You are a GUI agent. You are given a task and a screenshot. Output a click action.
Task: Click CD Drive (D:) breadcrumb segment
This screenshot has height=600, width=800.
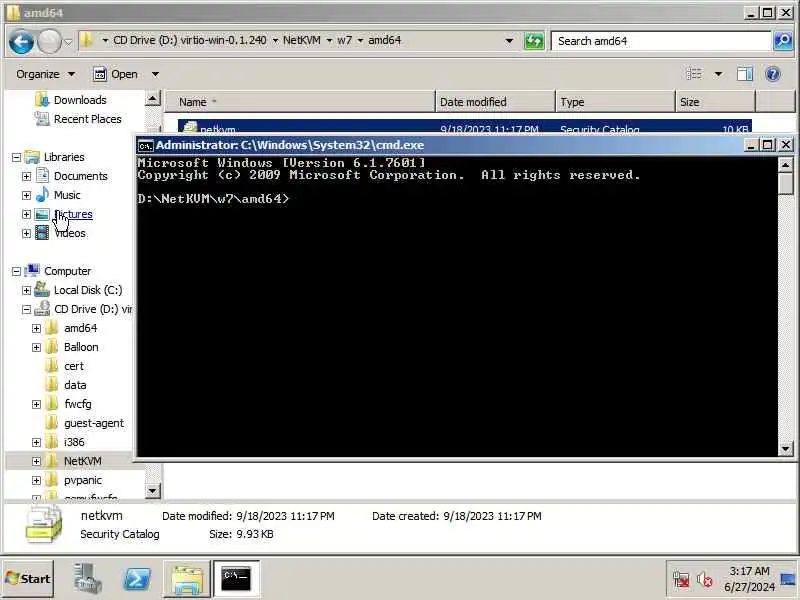tap(189, 40)
